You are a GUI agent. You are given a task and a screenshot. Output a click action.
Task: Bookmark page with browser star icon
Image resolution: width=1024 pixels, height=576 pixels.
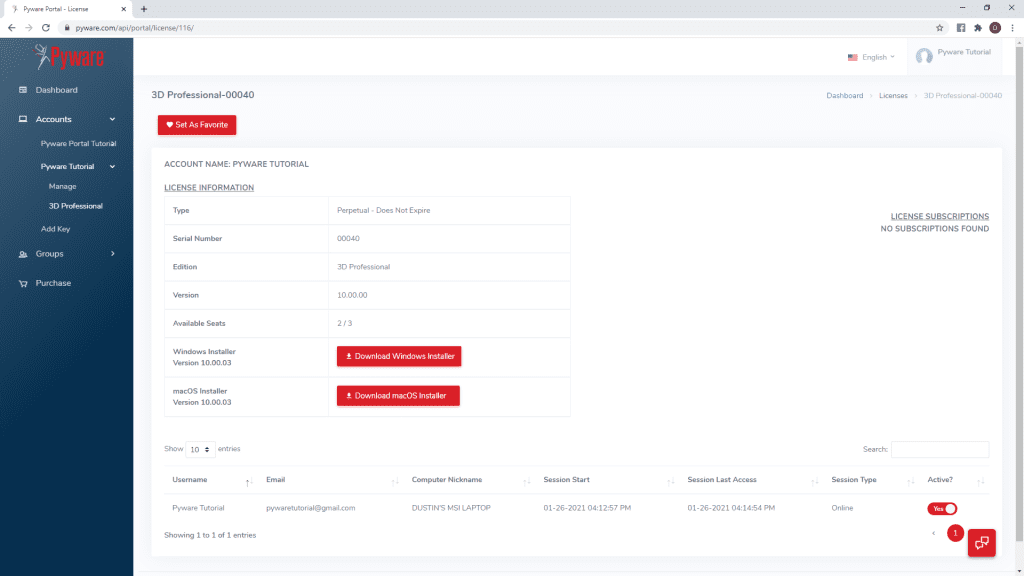click(x=939, y=27)
